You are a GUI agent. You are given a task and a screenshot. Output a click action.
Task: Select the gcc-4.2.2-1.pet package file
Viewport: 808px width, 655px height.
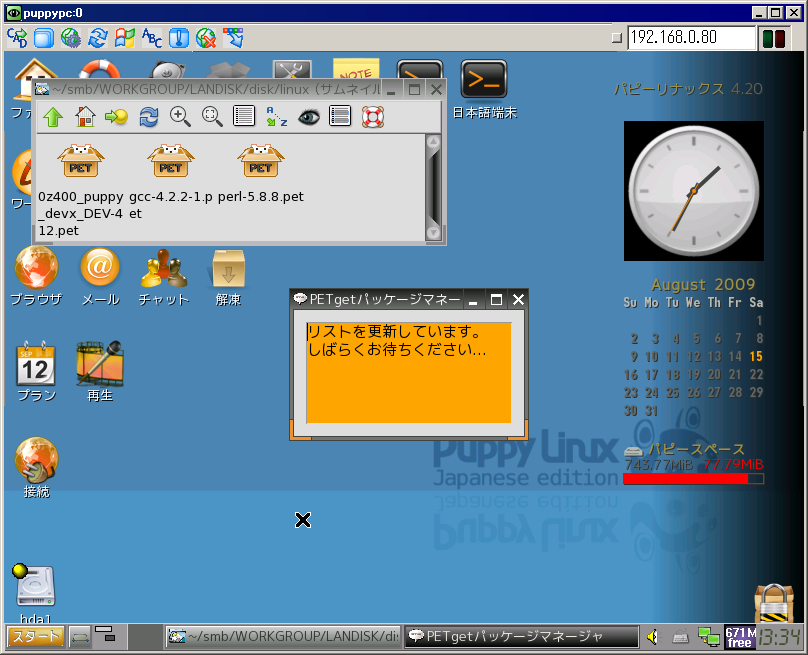[x=171, y=182]
